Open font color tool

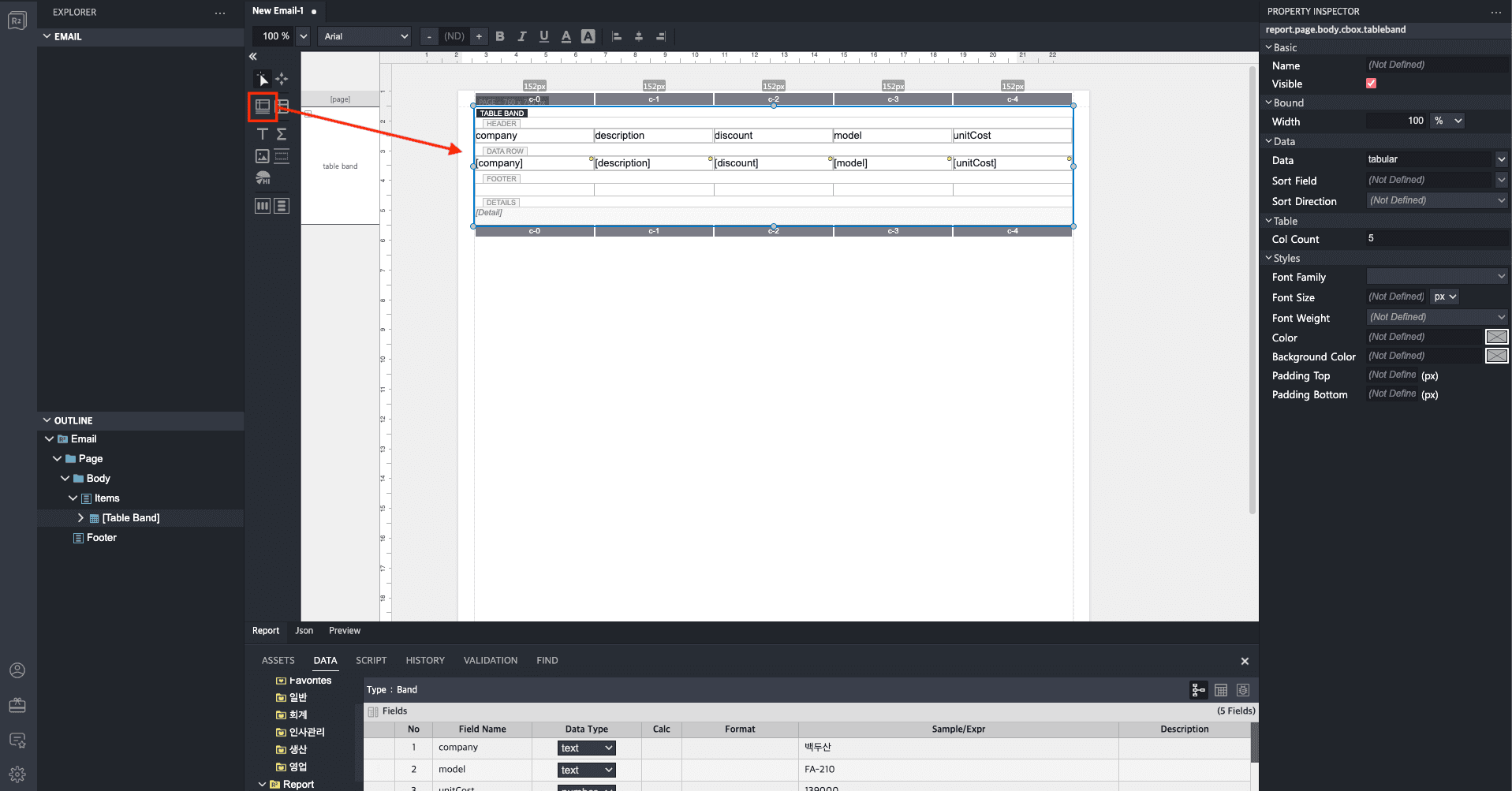point(566,36)
